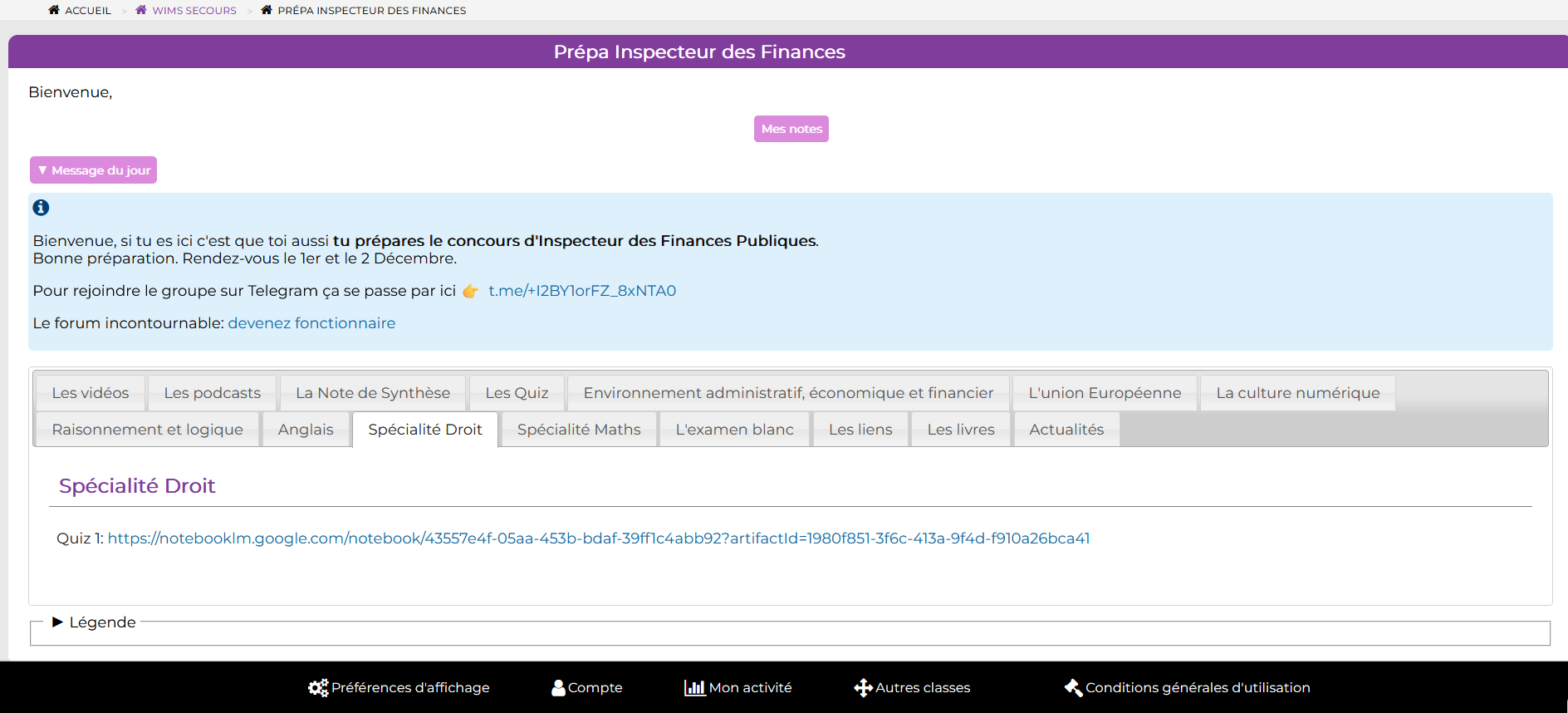Expand the Légende disclosure triangle
The height and width of the screenshot is (713, 1568).
[57, 622]
